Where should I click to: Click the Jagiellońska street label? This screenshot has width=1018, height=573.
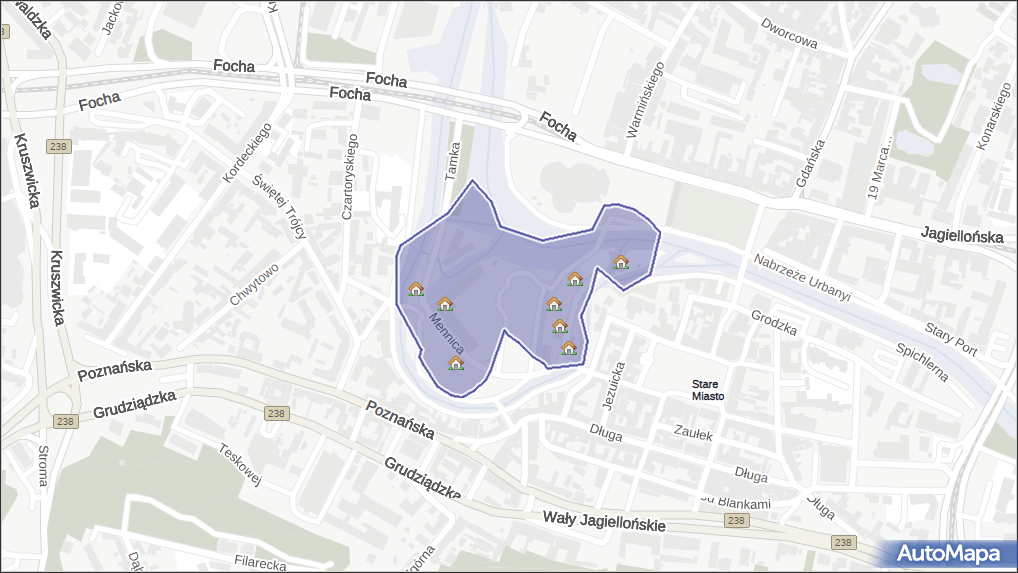[x=961, y=236]
